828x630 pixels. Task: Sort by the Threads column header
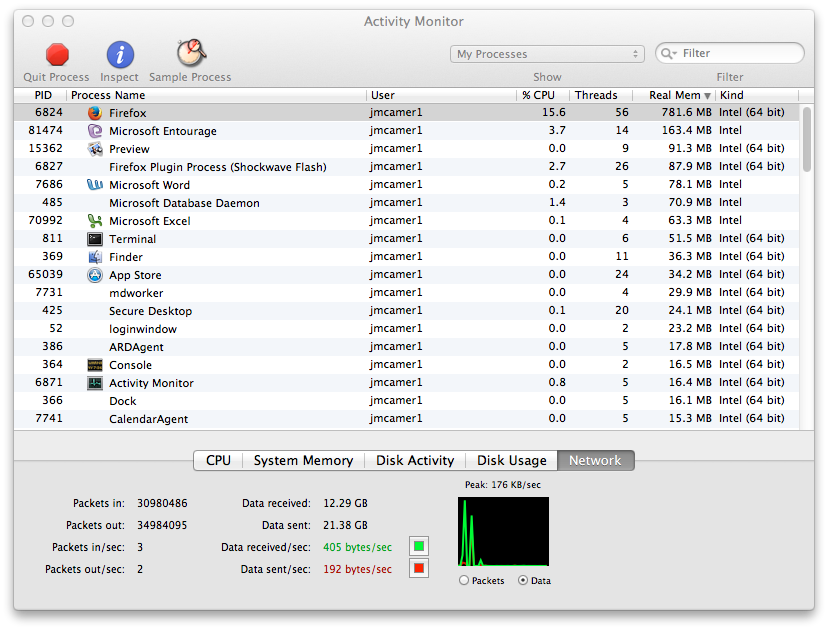601,95
